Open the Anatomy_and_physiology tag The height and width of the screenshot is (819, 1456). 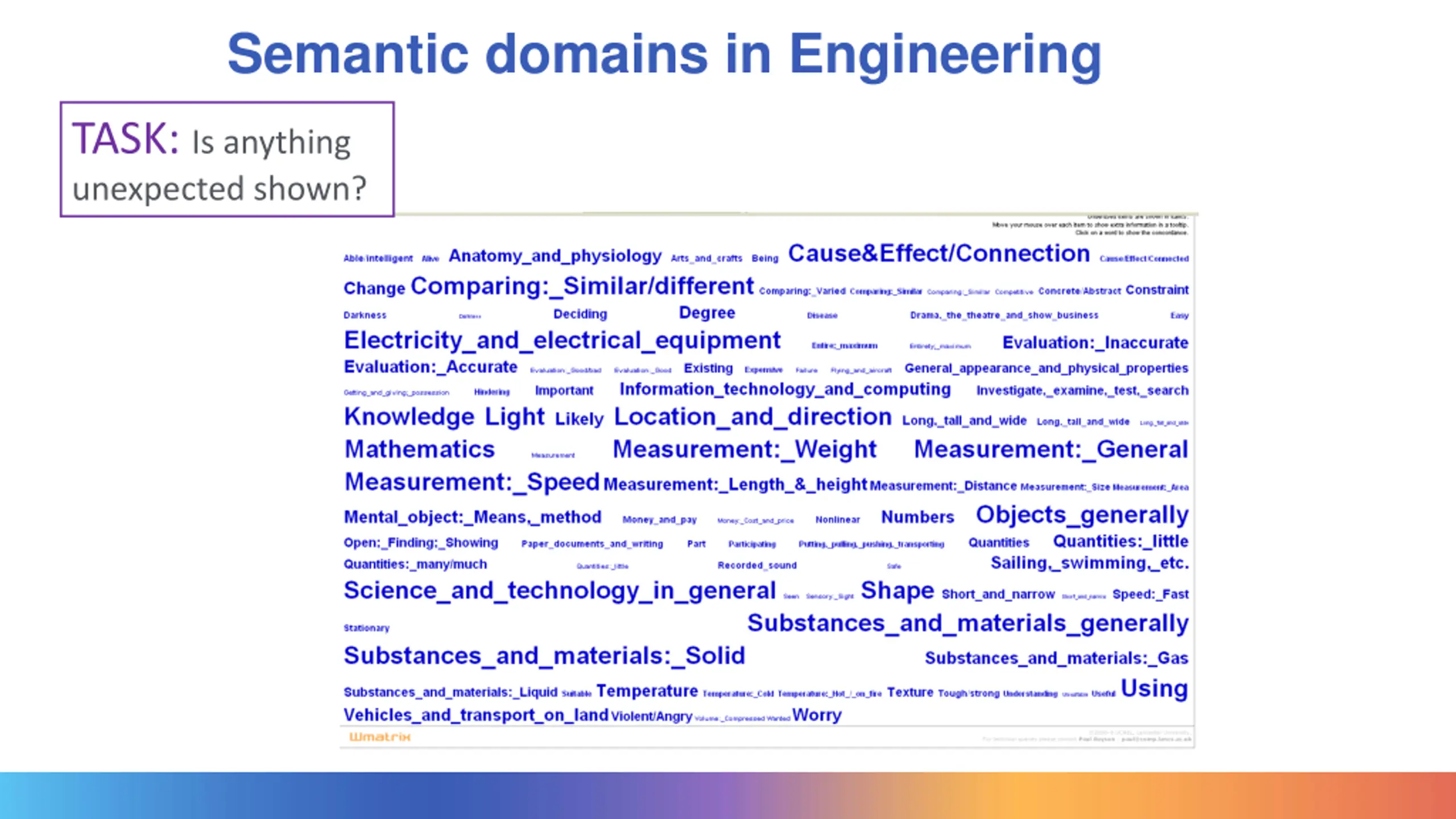(555, 256)
